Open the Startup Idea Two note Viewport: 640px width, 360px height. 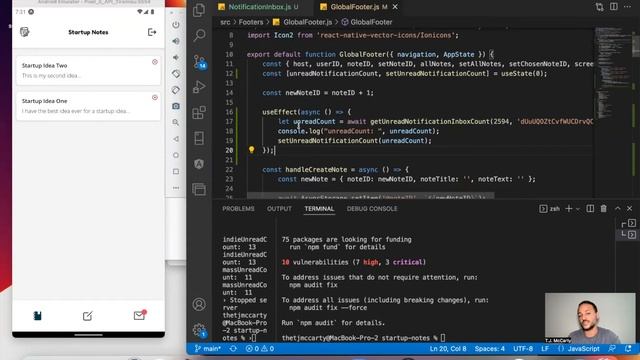click(88, 71)
